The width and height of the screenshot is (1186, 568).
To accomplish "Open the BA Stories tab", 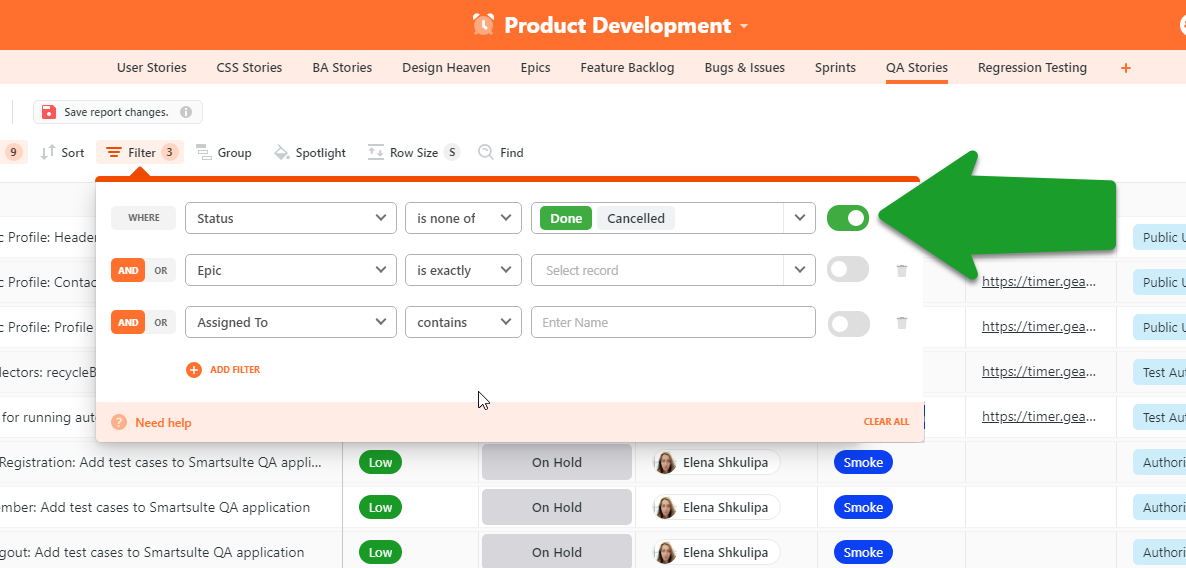I will [342, 67].
